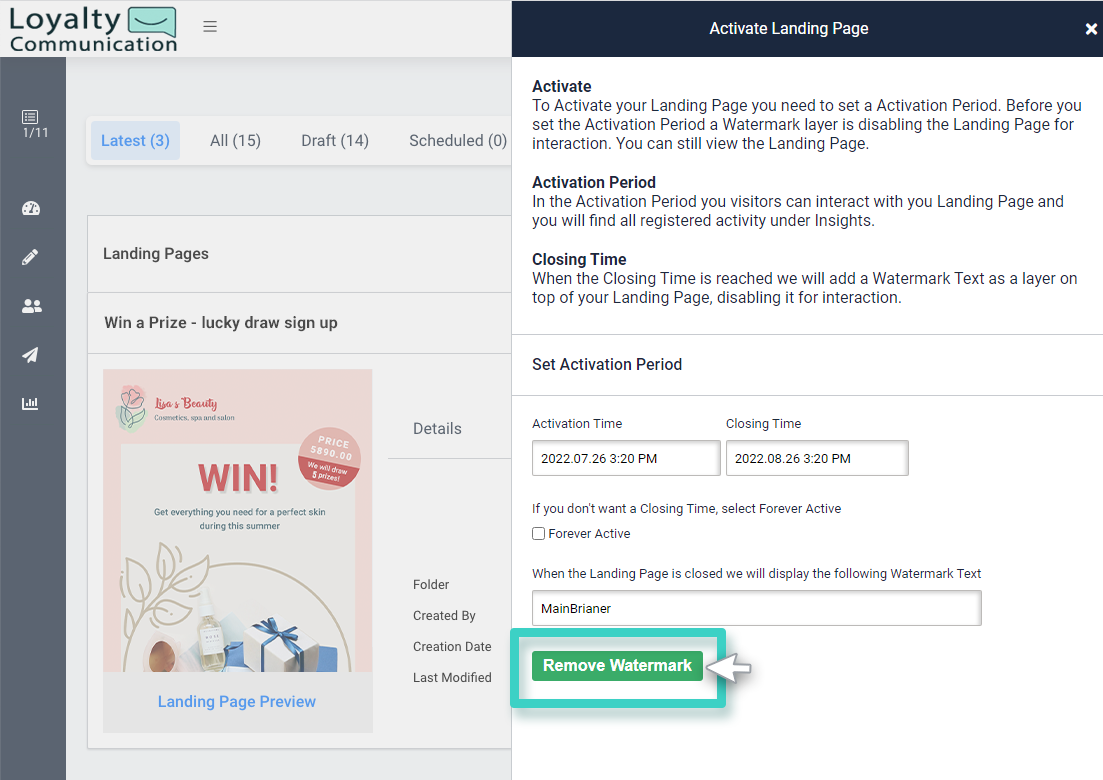Close the Activate Landing Page panel
The width and height of the screenshot is (1103, 780).
click(x=1090, y=28)
